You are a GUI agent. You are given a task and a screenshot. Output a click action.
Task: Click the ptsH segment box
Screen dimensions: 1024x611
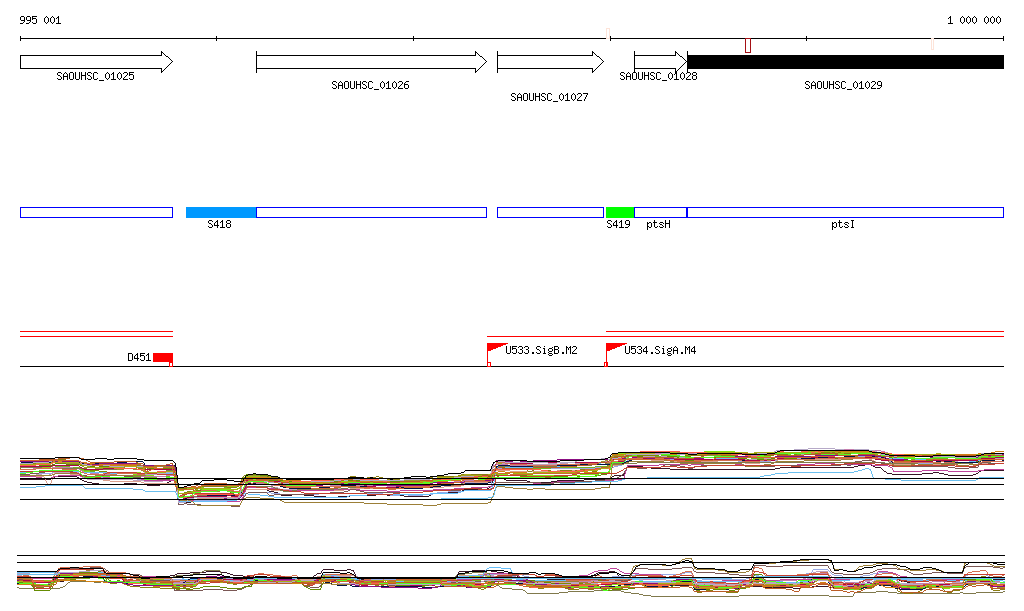click(660, 212)
